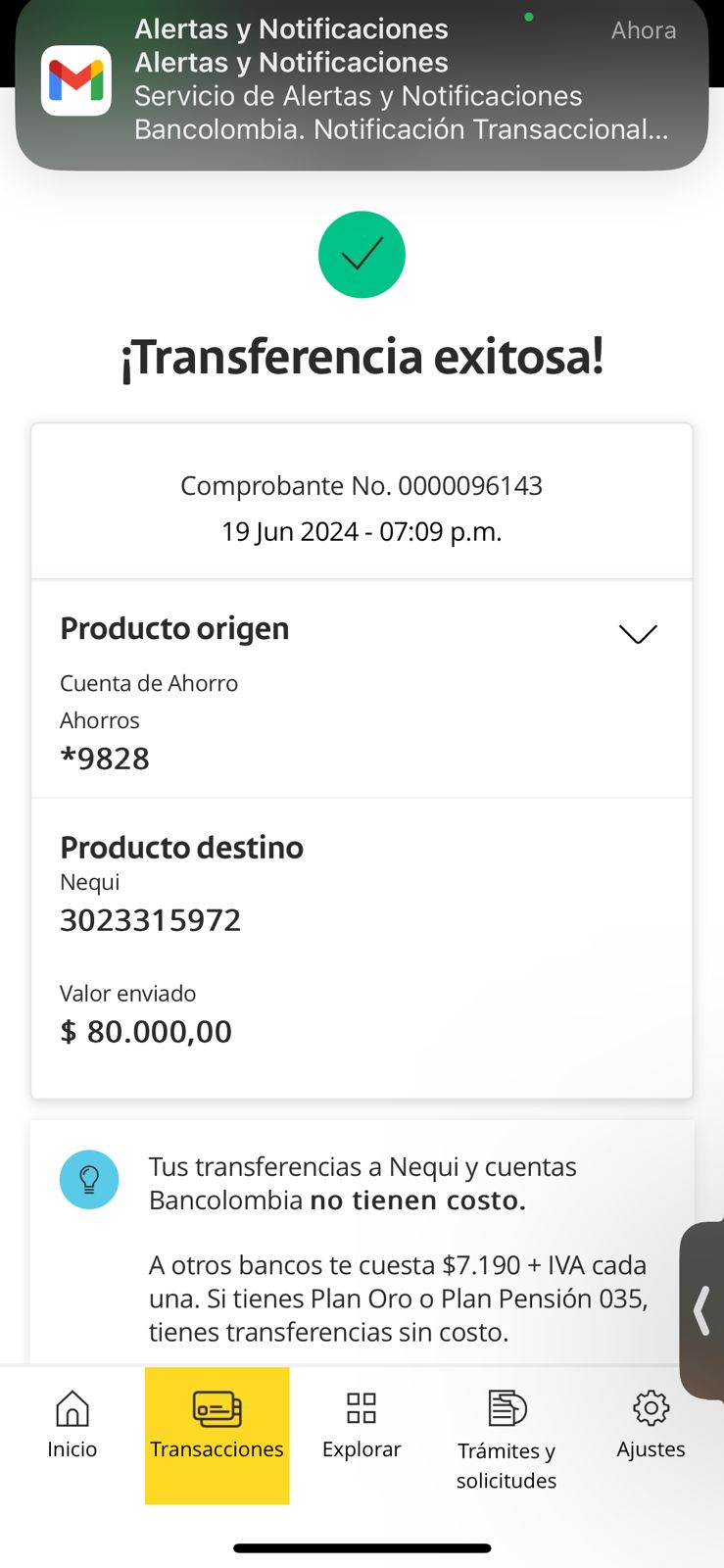Tap the Inicio house icon

(72, 1409)
